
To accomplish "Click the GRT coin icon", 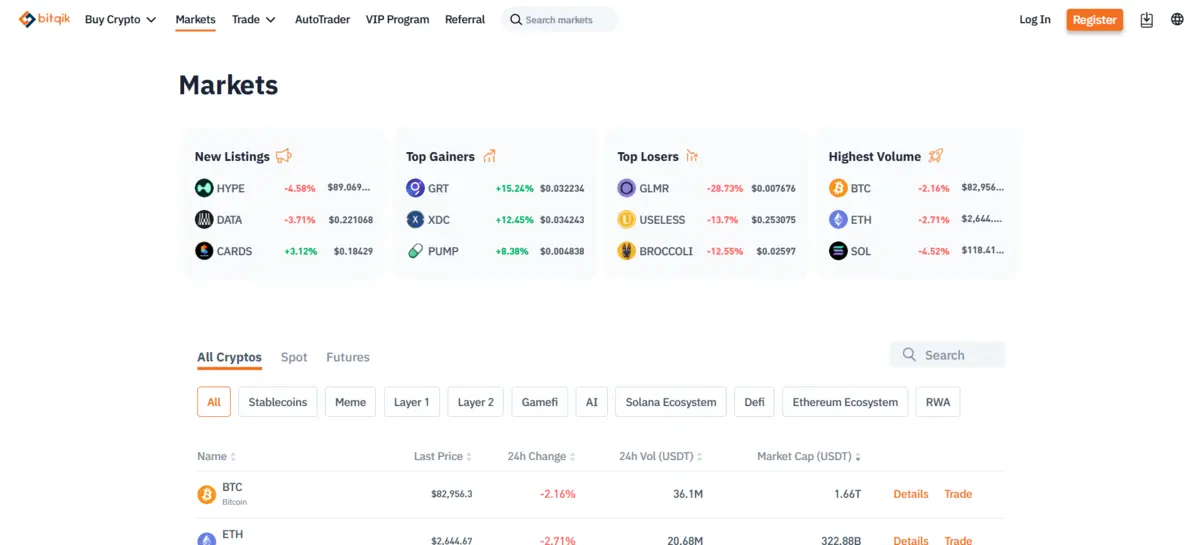I will [415, 188].
